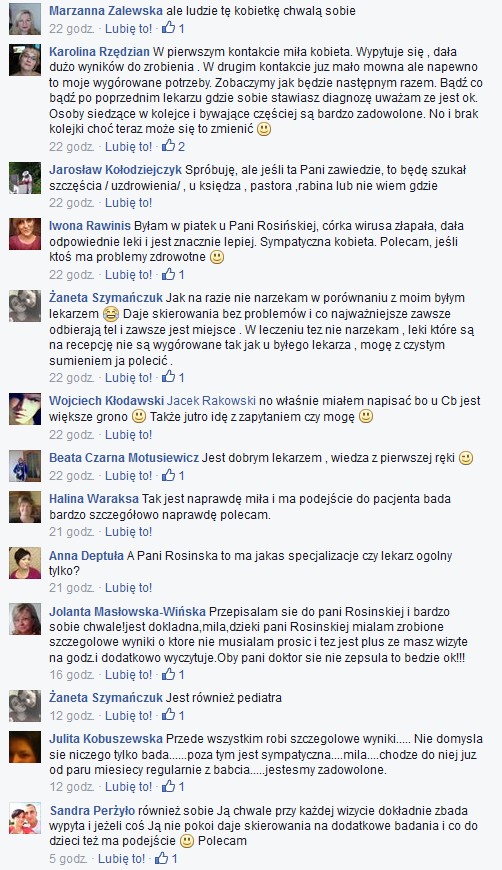This screenshot has width=502, height=870.
Task: Like Anna Deptuła's question with Lubię to!
Action: (128, 588)
